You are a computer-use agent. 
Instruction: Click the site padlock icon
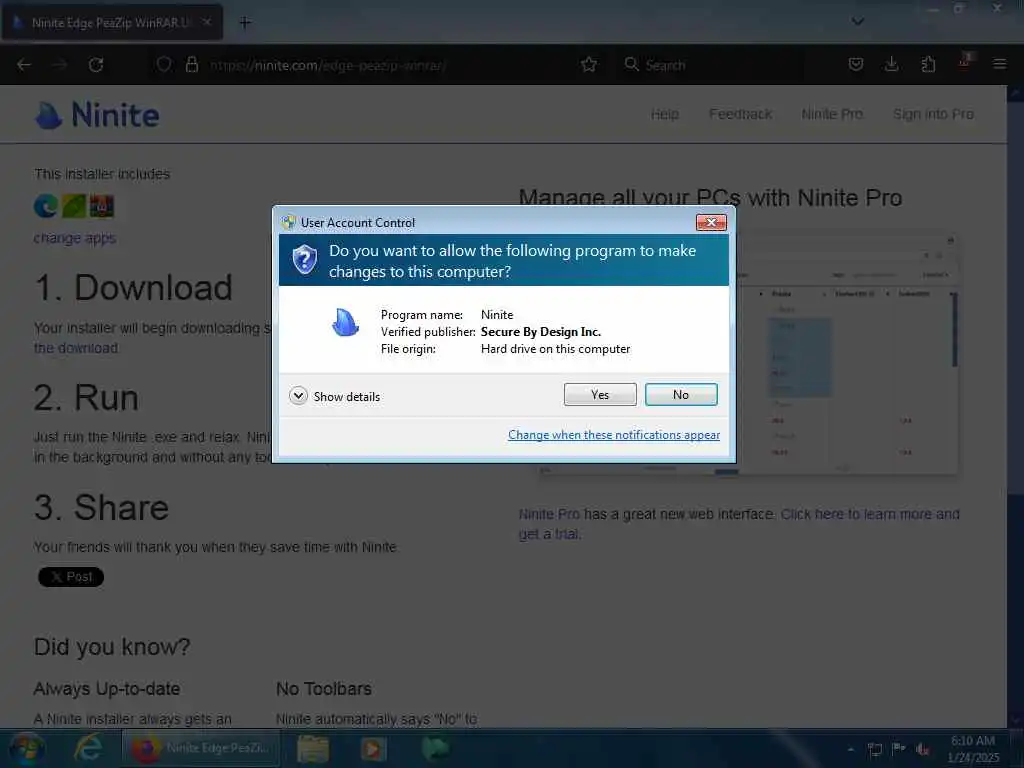tap(191, 65)
